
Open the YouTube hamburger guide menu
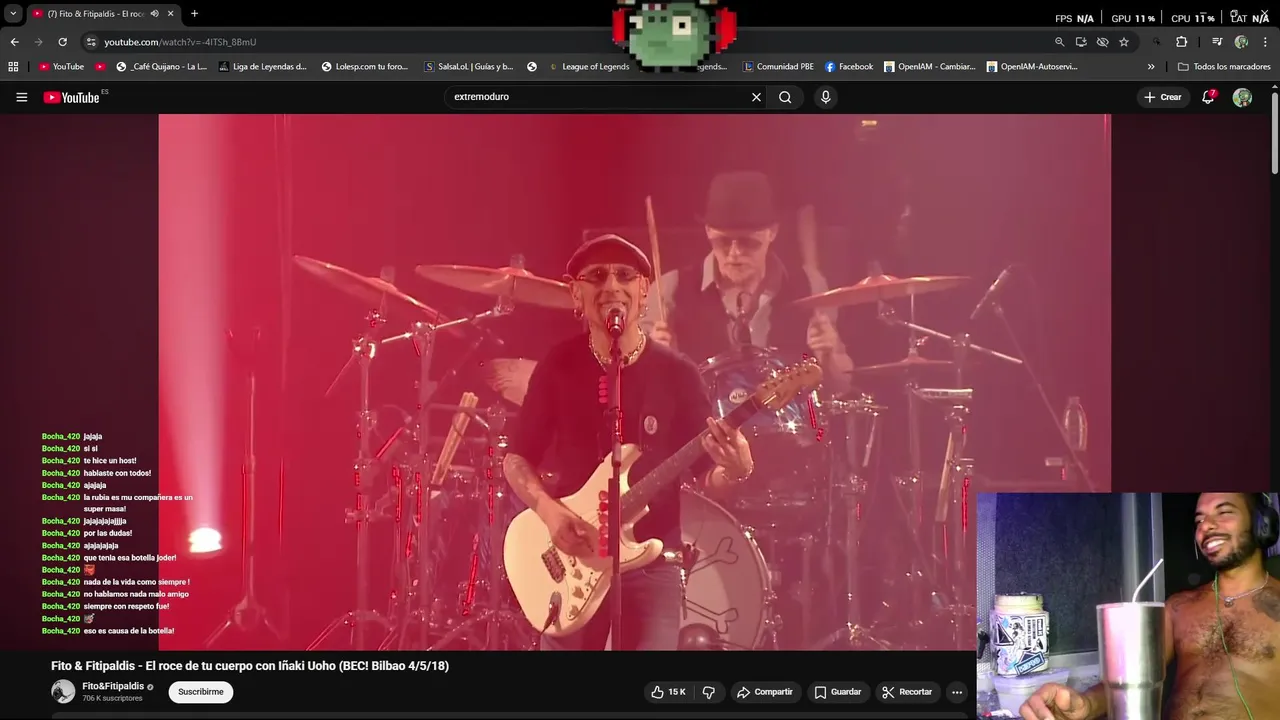[x=21, y=97]
